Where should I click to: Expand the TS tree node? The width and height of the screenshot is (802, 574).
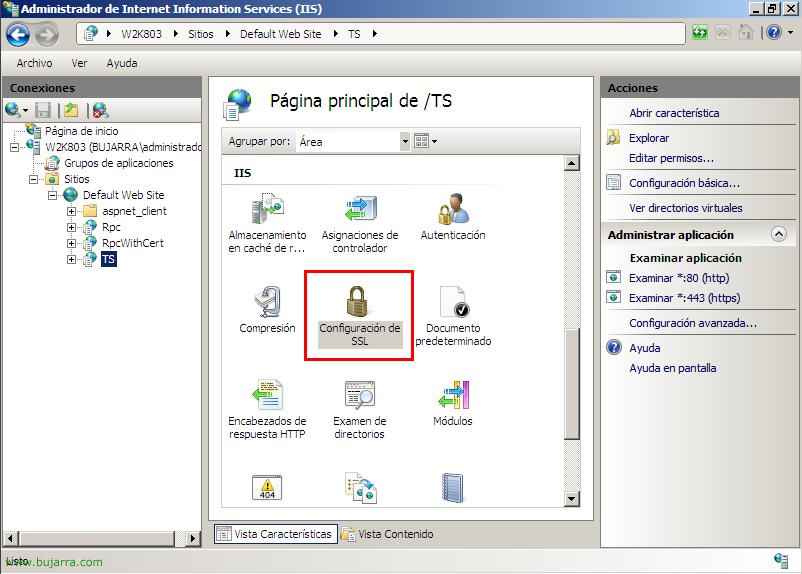point(72,259)
